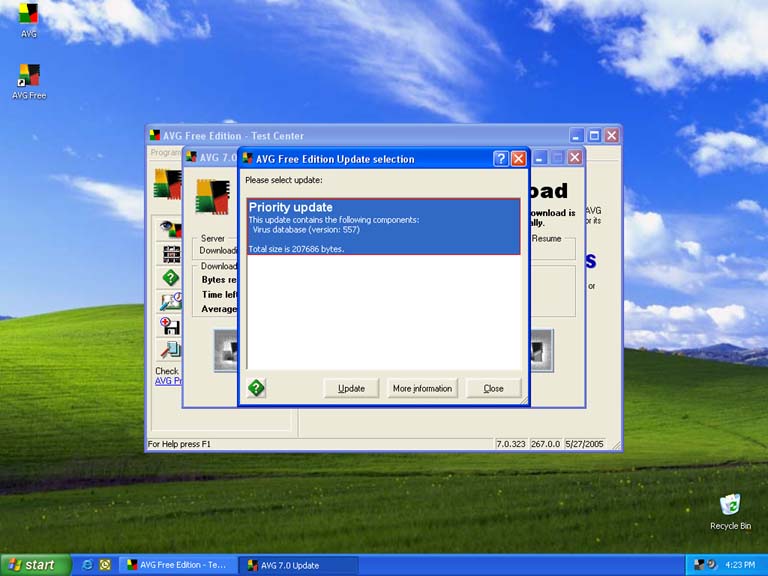Click the green help icon beside Update button
The image size is (768, 576).
(x=256, y=388)
